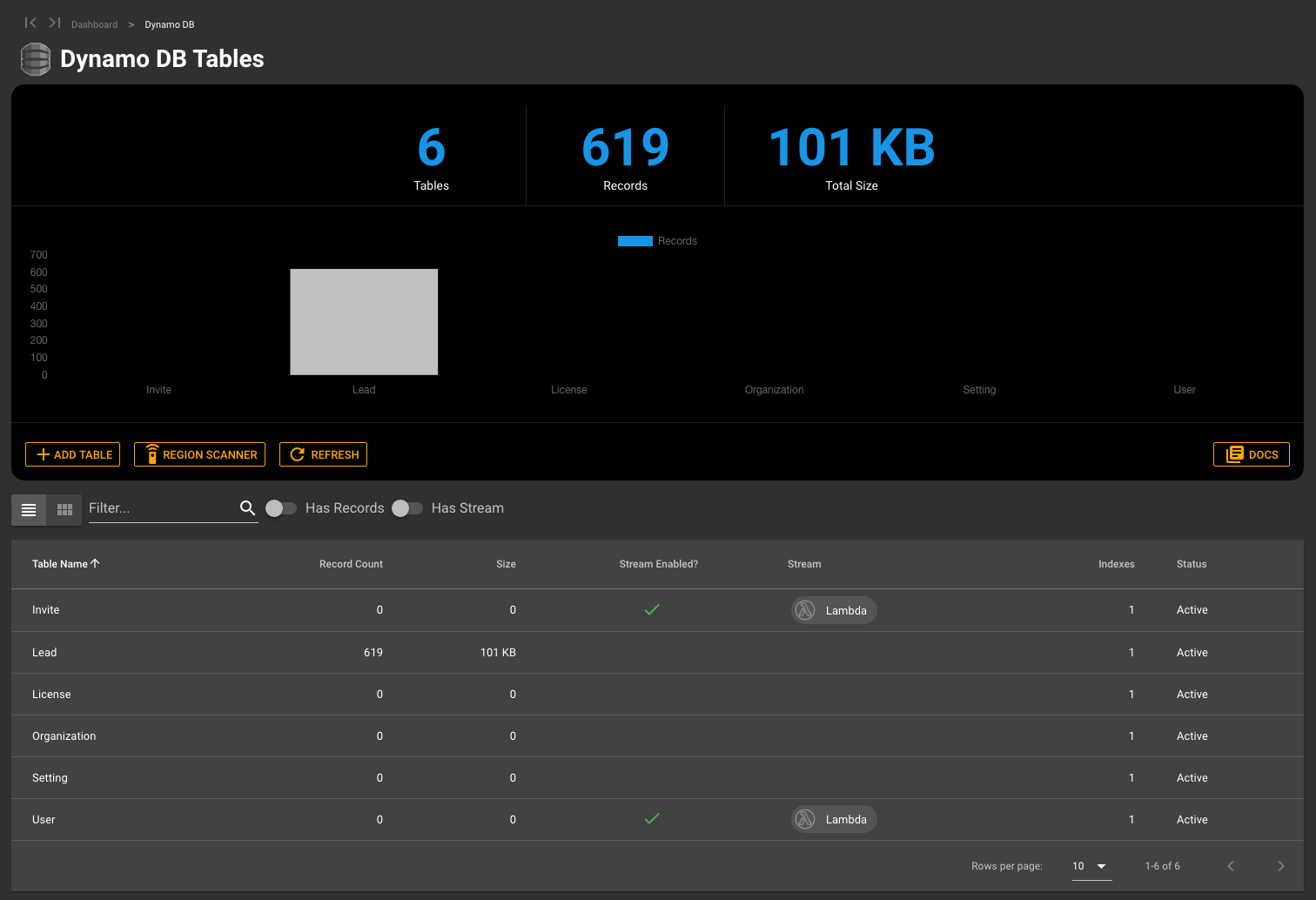Open the Docs button
The image size is (1316, 900).
pyautogui.click(x=1252, y=454)
